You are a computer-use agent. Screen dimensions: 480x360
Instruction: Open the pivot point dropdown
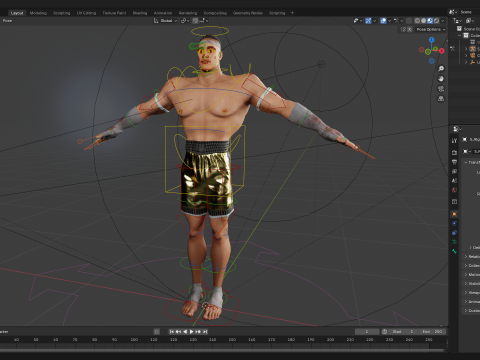pyautogui.click(x=185, y=21)
